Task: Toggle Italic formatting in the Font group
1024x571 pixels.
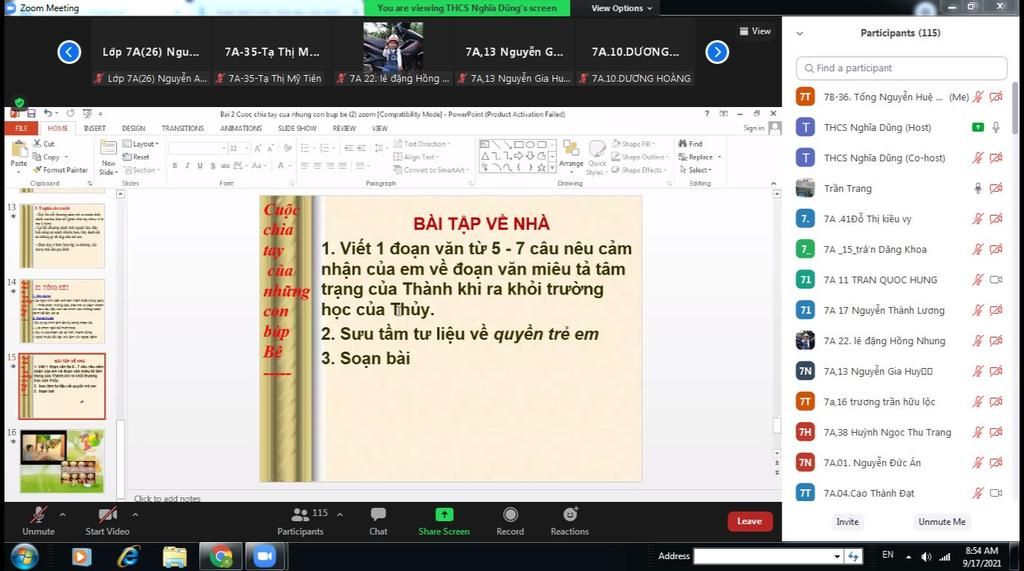Action: tap(187, 166)
